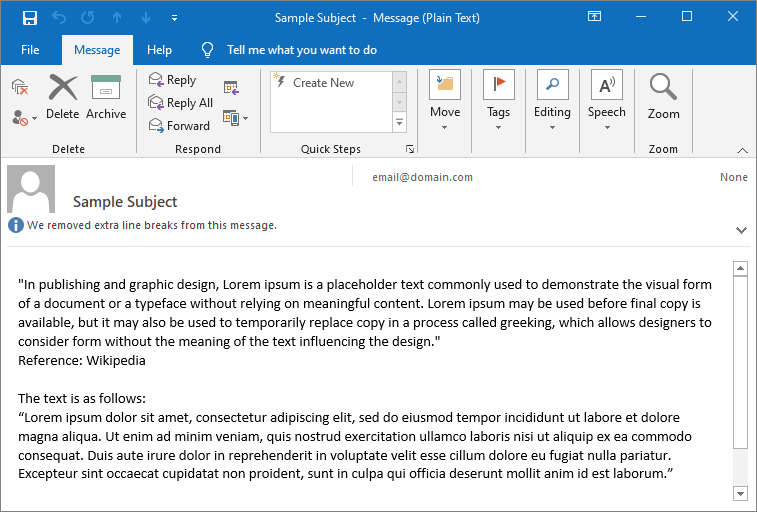The height and width of the screenshot is (512, 757).
Task: Archive the message
Action: tap(106, 97)
